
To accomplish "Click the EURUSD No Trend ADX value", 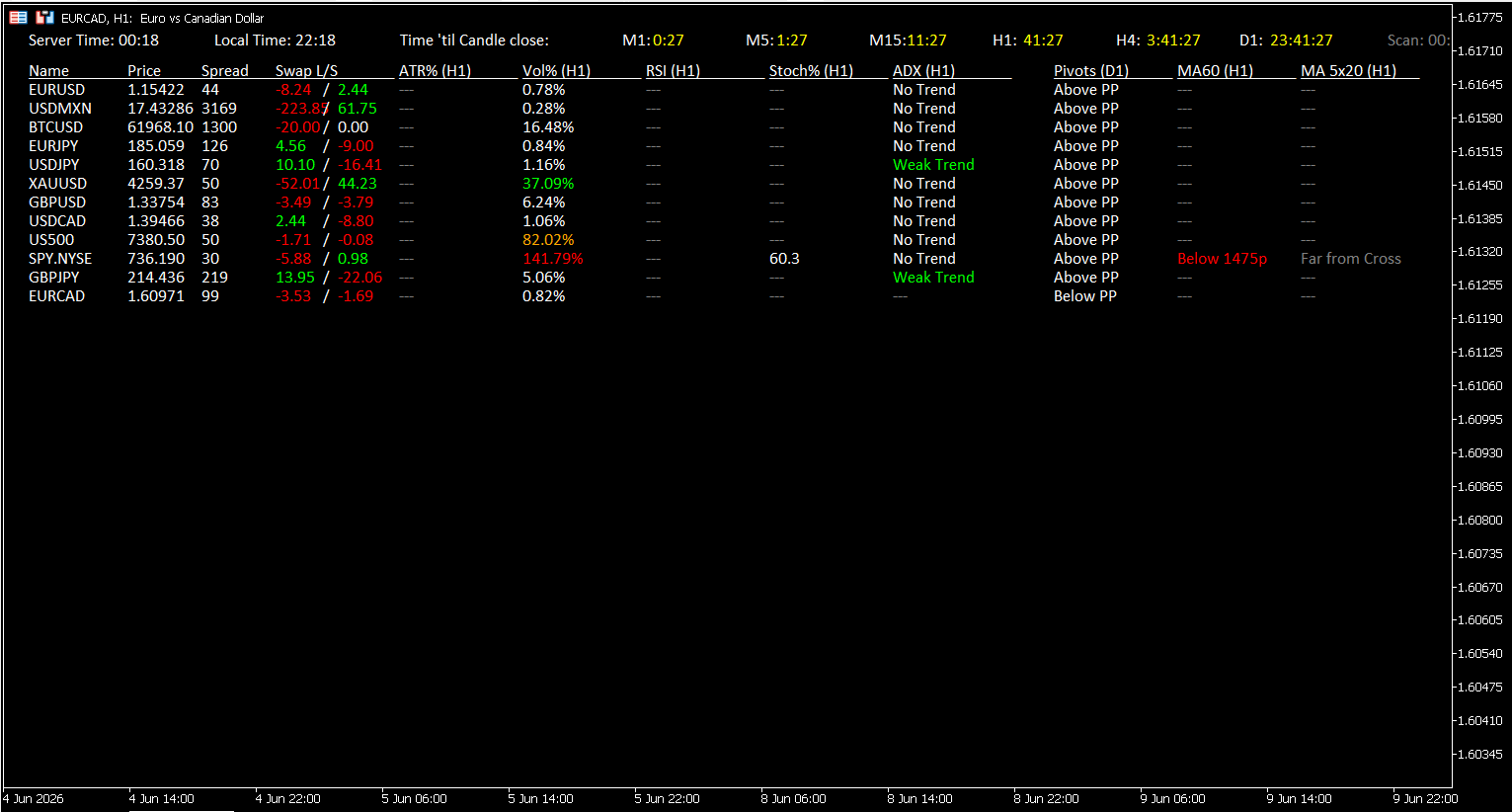I will [924, 89].
